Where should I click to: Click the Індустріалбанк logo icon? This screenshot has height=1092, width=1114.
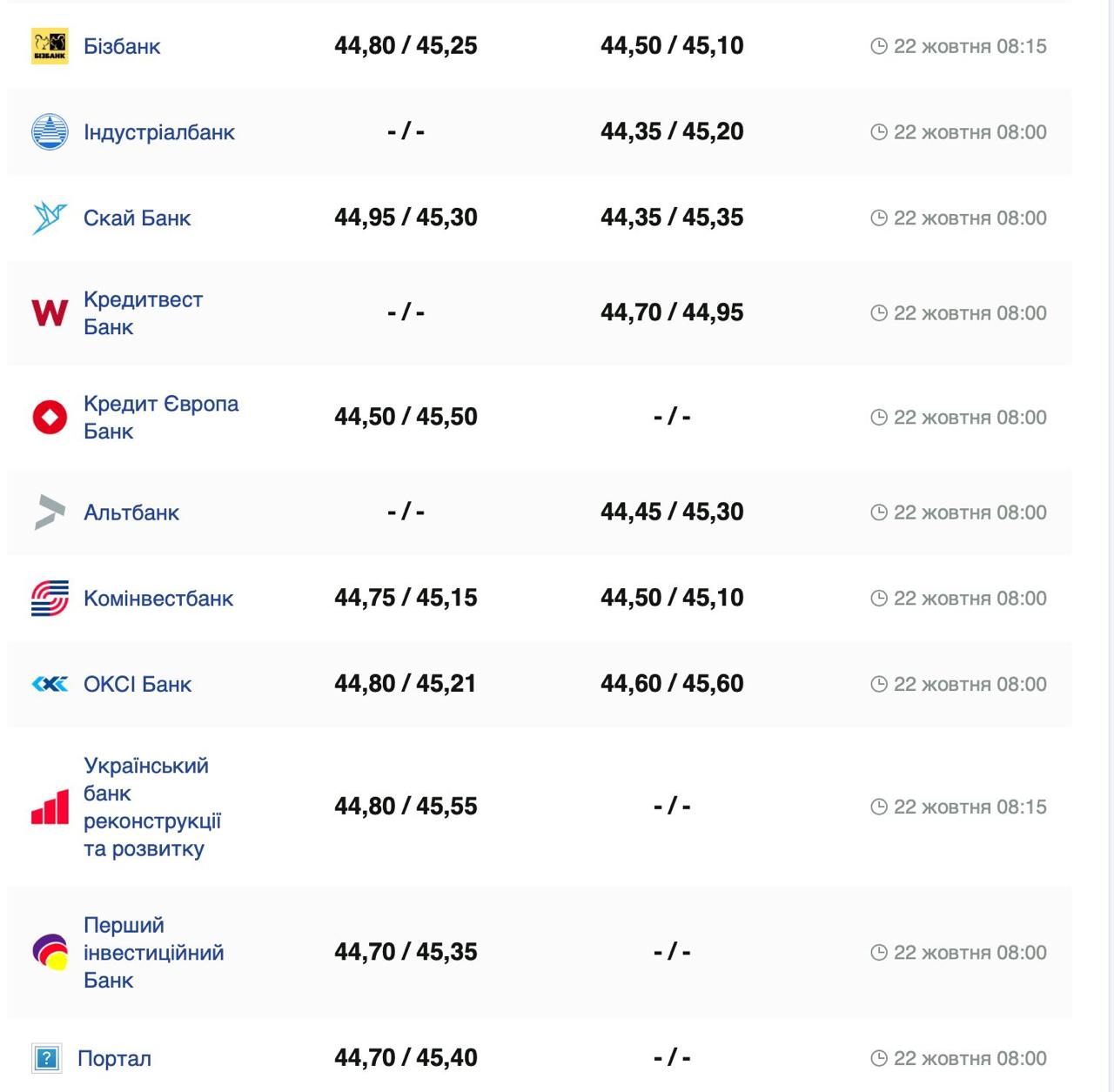pyautogui.click(x=50, y=132)
